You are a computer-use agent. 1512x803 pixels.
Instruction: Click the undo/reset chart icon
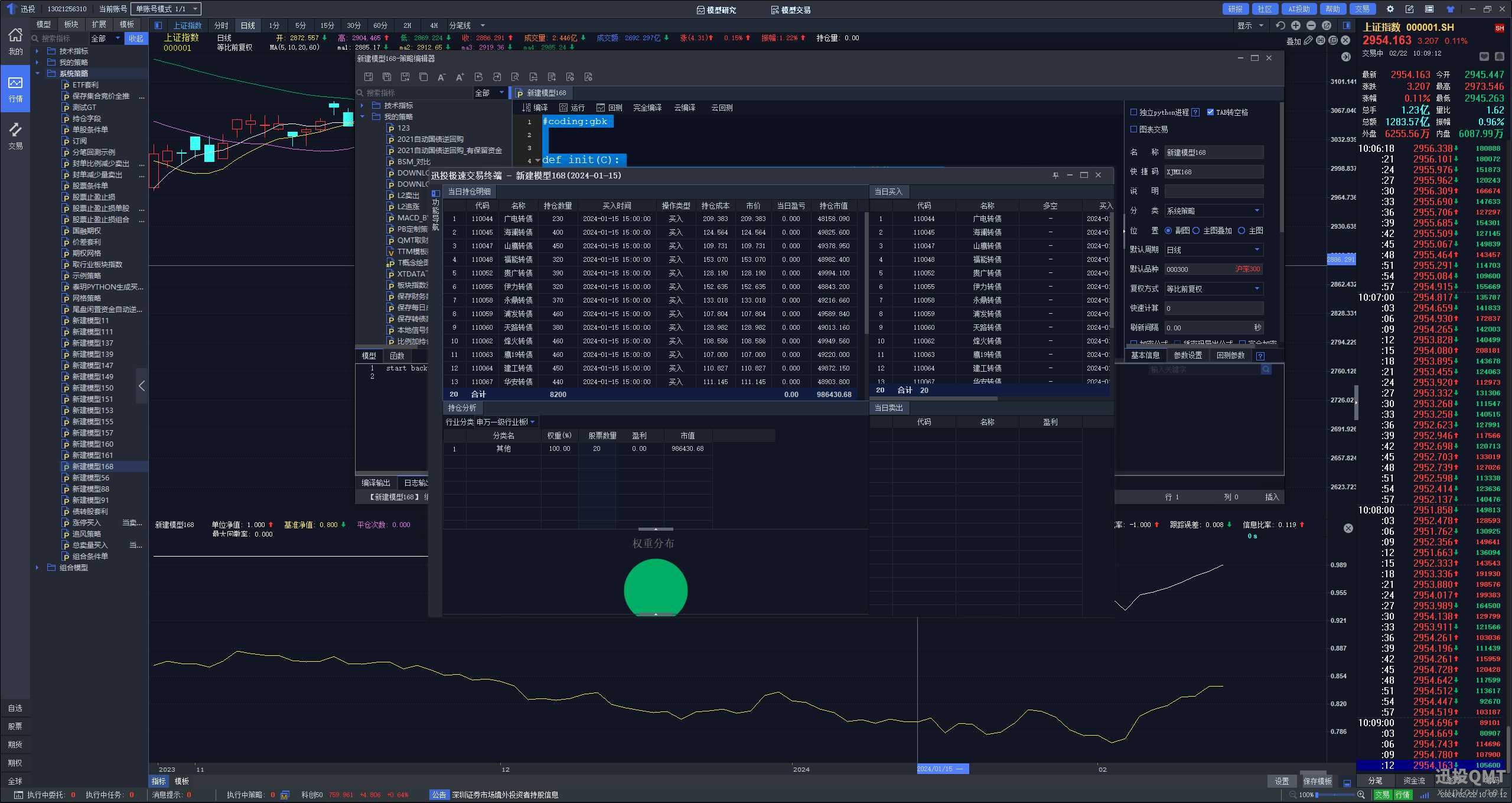pos(1280,25)
